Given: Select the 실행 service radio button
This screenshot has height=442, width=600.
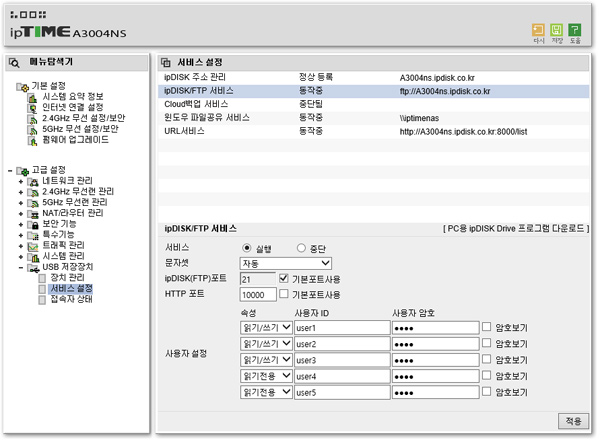Looking at the screenshot, I should (x=247, y=248).
